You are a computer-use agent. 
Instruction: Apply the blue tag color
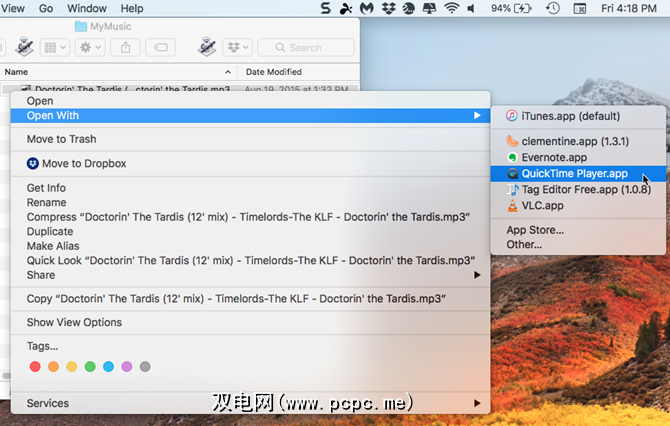[109, 367]
